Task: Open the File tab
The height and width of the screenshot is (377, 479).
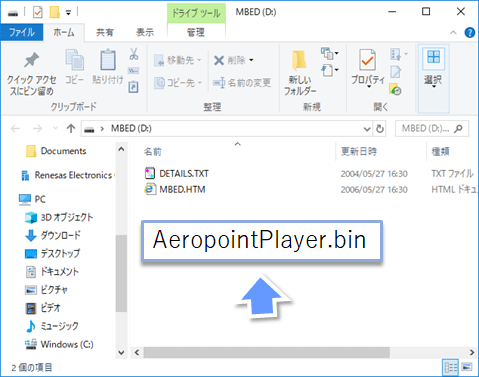Action: (x=22, y=33)
